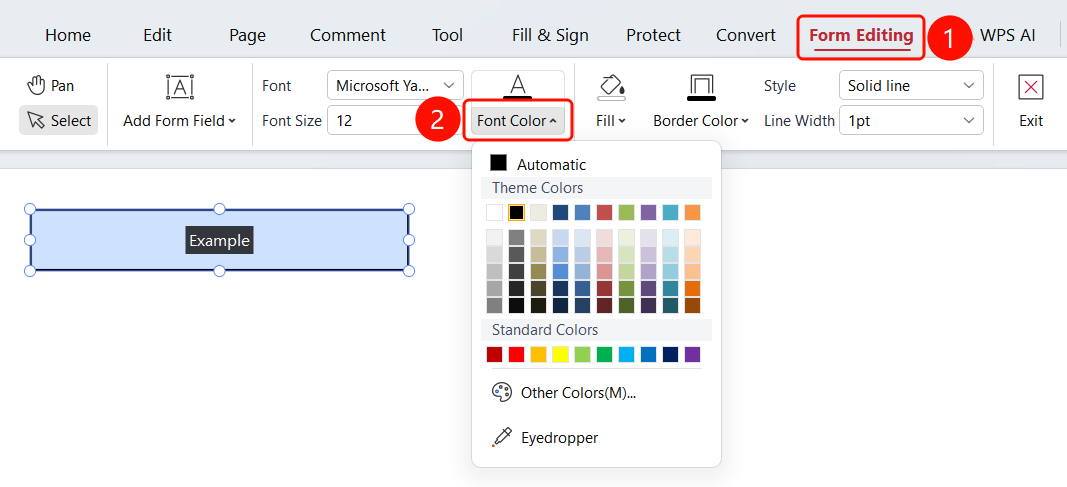Open the Comment tab
Viewport: 1067px width, 487px height.
(348, 35)
